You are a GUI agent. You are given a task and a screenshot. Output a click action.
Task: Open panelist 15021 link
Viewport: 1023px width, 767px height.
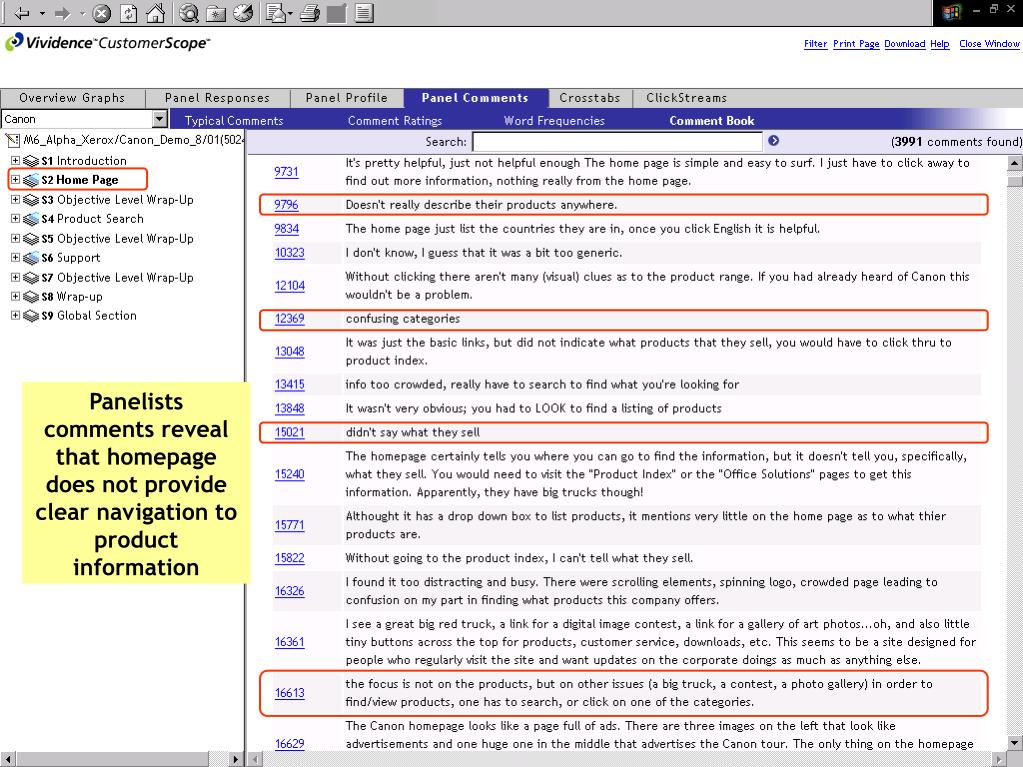(290, 432)
